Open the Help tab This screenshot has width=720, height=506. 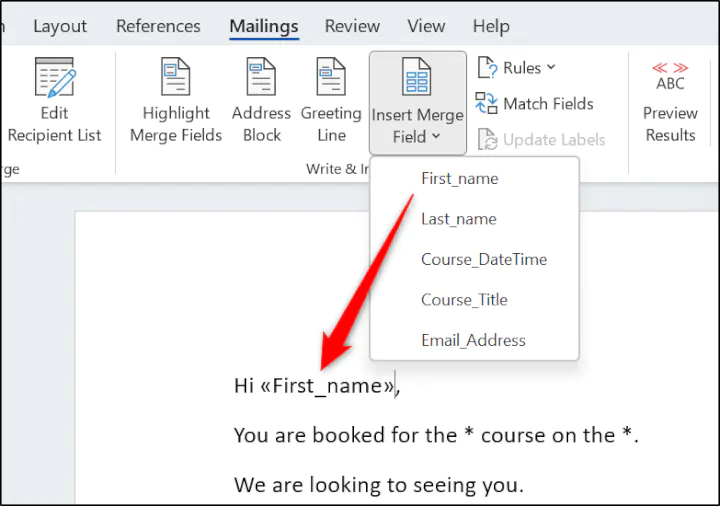(x=491, y=26)
